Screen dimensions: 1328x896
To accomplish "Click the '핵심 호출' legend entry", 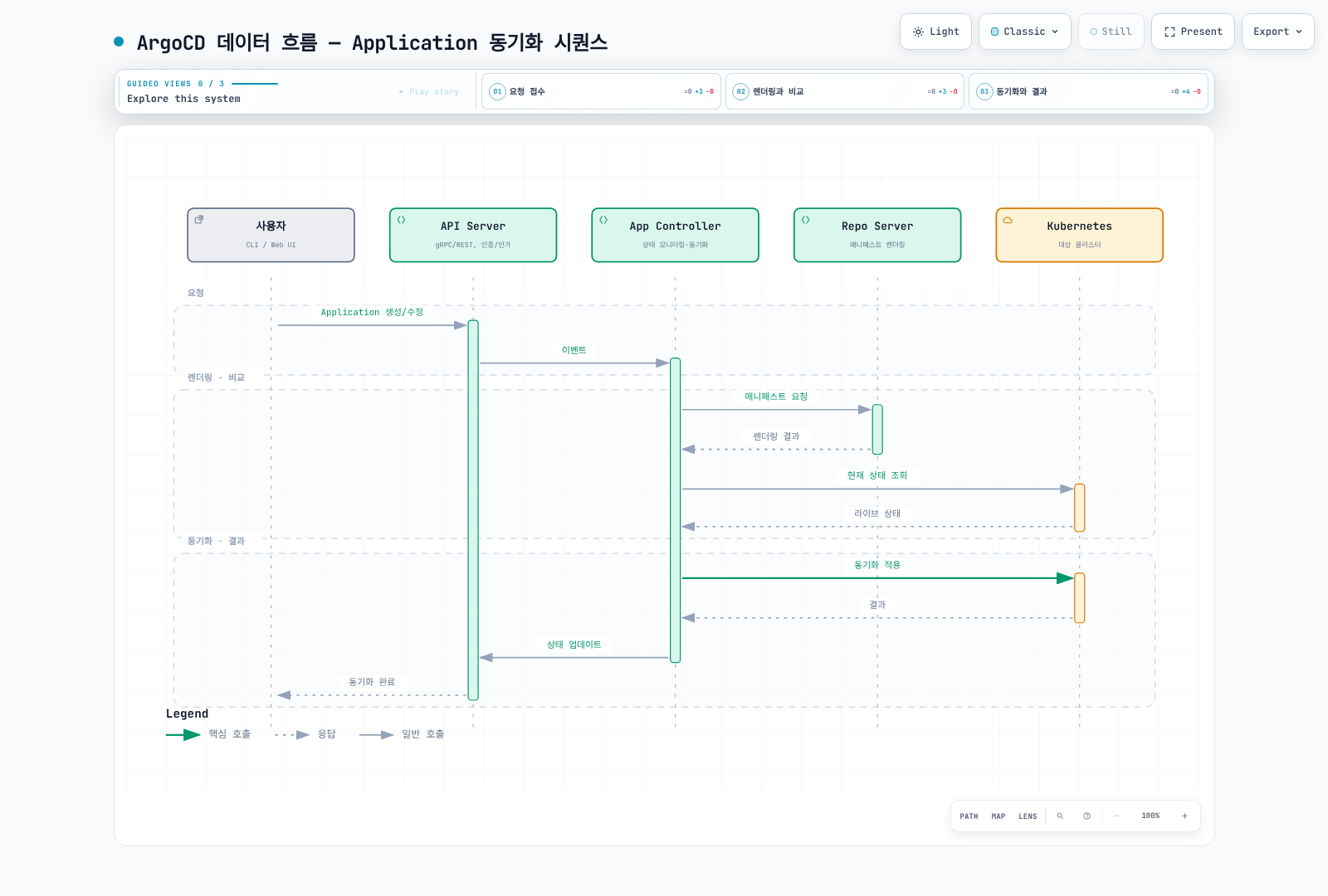I will (x=209, y=734).
